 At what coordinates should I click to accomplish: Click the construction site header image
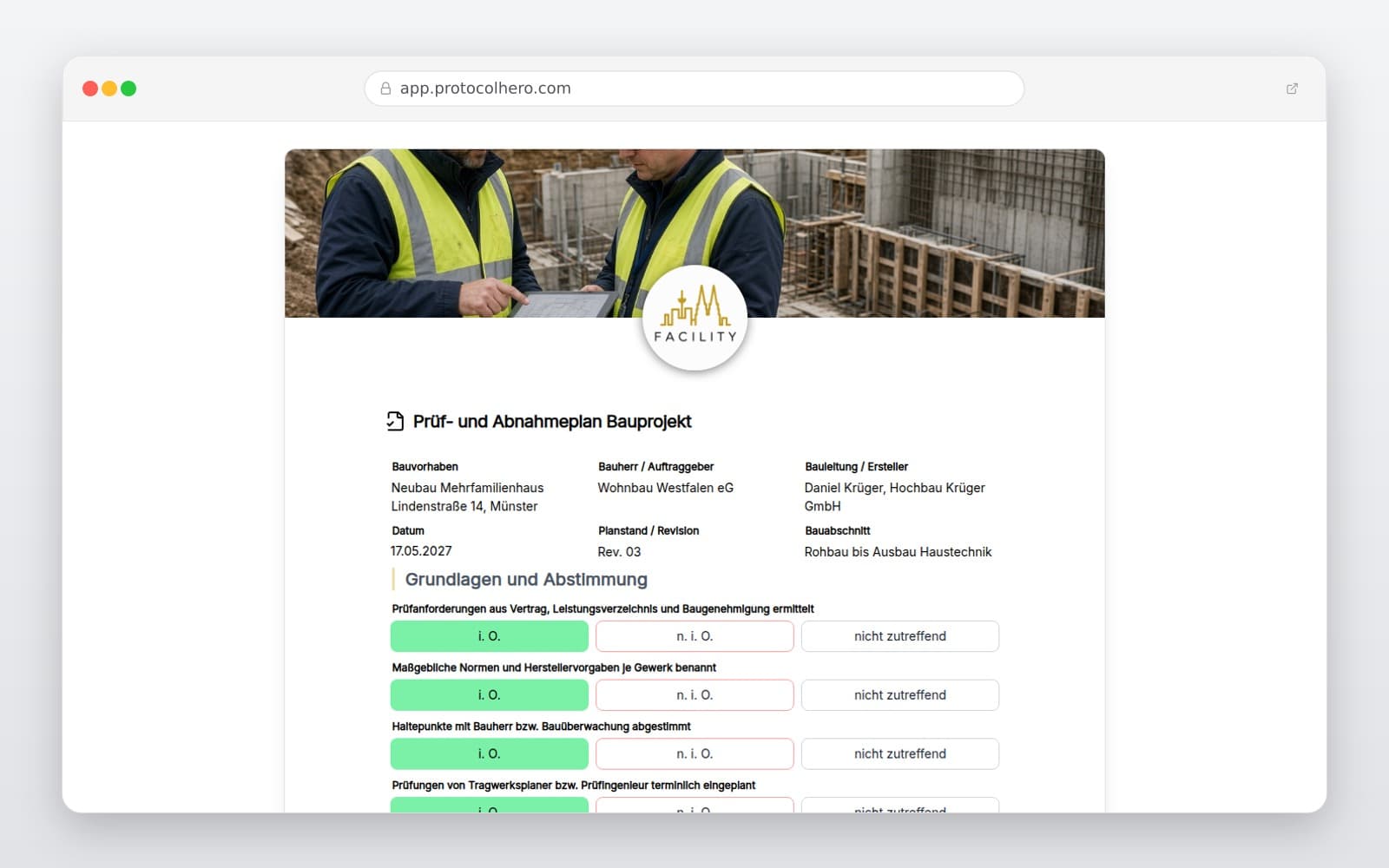point(694,233)
